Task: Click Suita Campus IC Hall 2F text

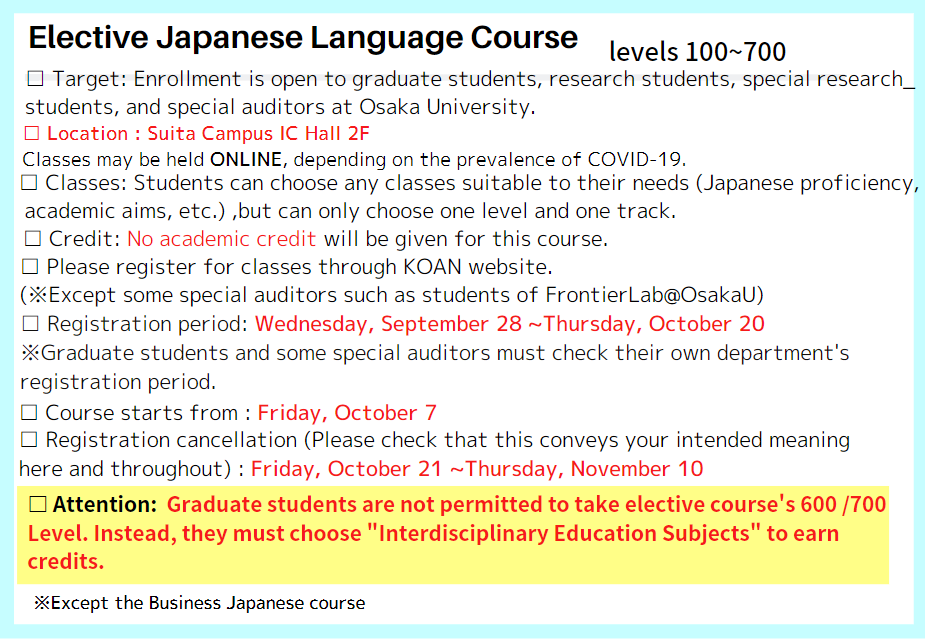Action: [x=258, y=133]
